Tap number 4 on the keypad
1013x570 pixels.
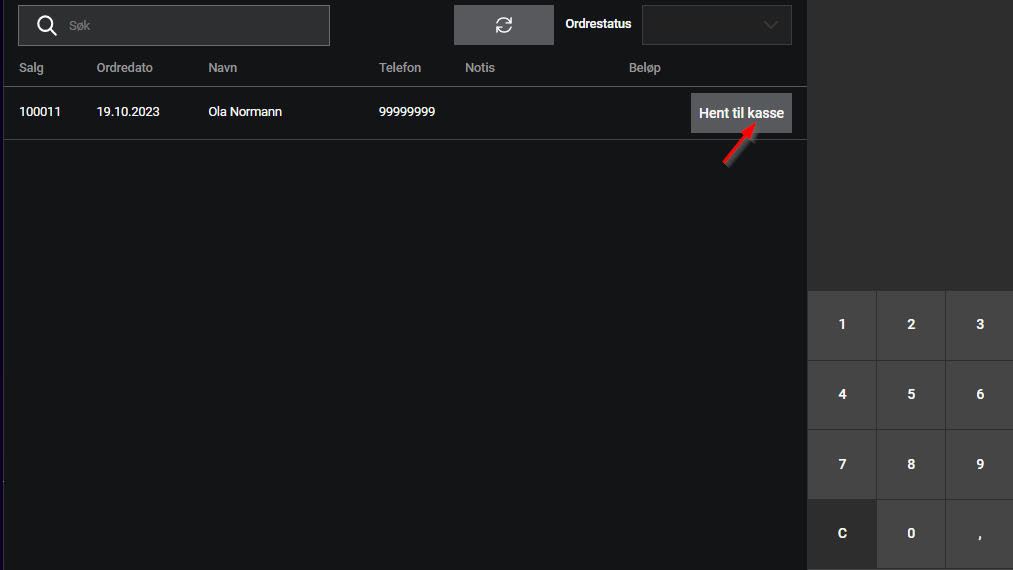(842, 395)
